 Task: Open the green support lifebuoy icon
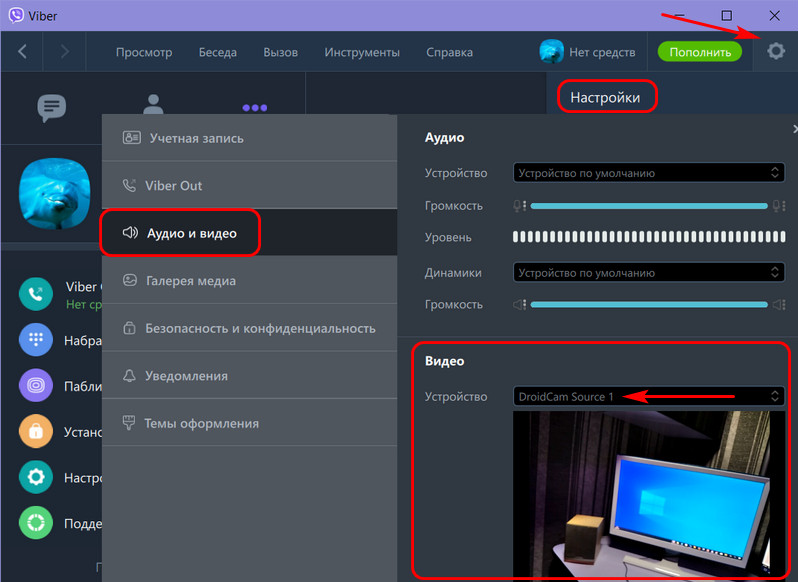point(36,522)
